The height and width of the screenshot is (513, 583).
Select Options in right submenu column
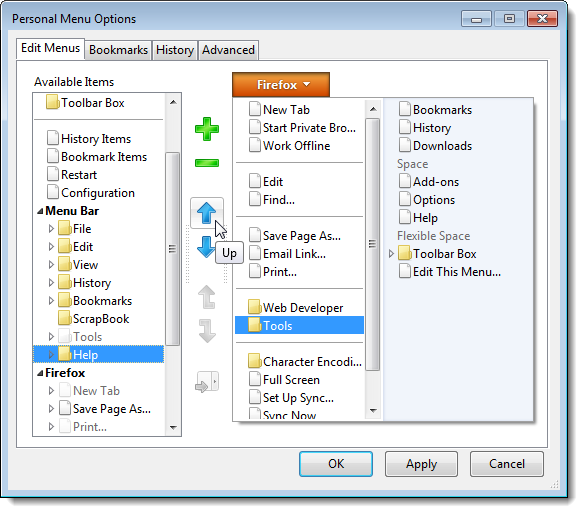click(x=427, y=200)
